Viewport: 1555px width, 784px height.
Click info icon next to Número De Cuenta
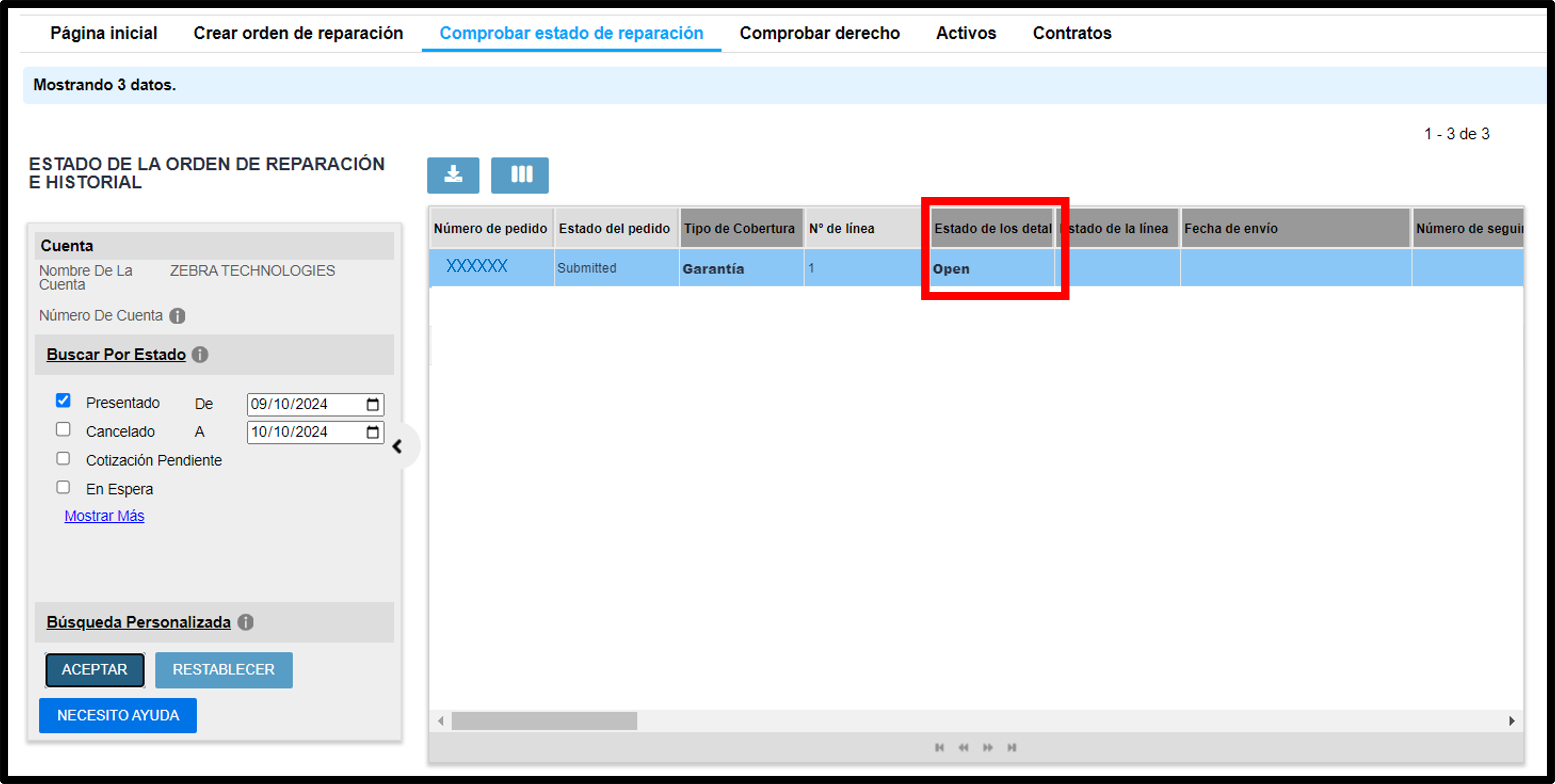178,315
